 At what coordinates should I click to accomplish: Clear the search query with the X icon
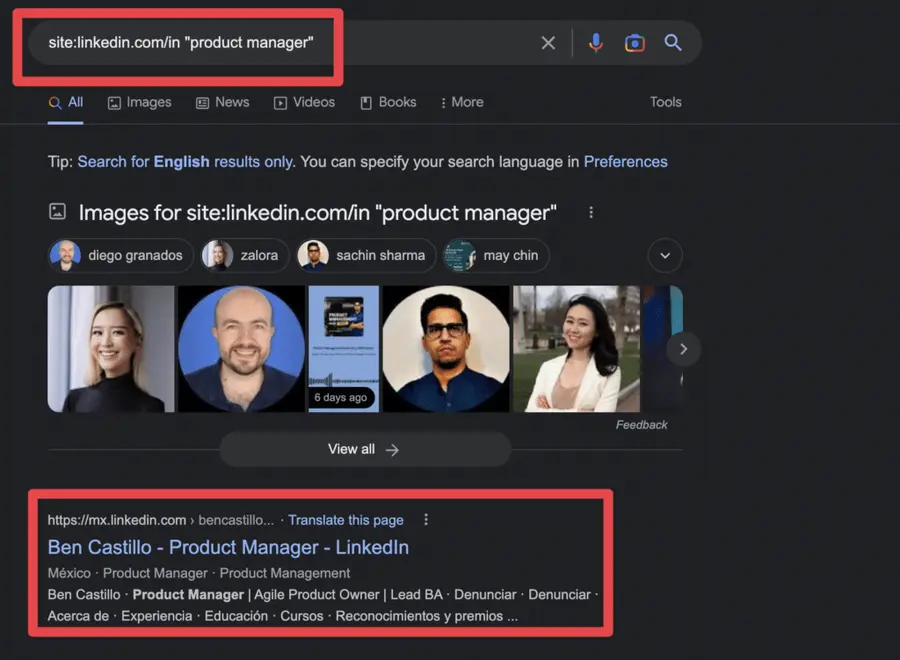(548, 42)
